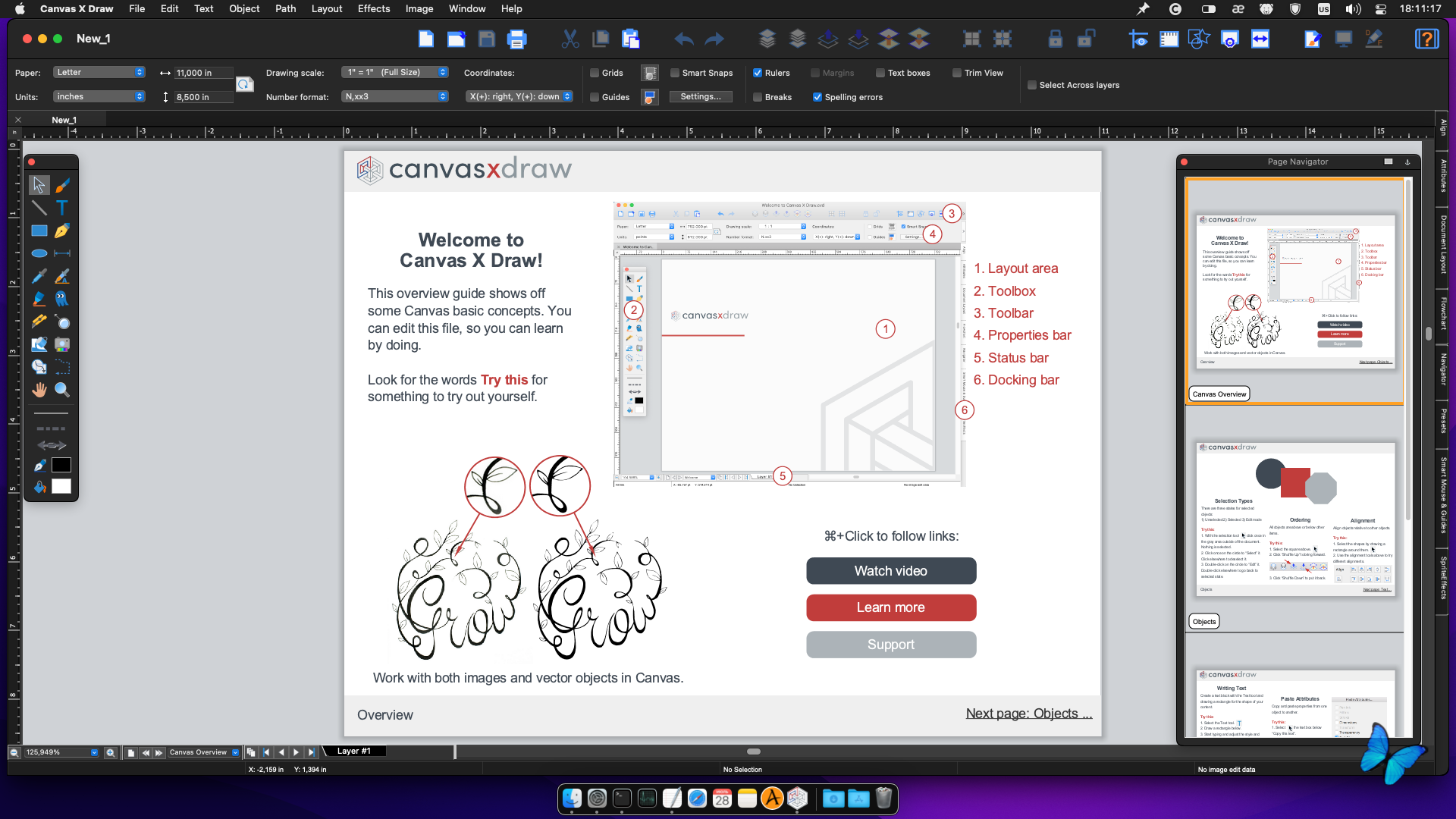Select the Objects page thumbnail
Viewport: 1456px width, 819px height.
point(1294,519)
